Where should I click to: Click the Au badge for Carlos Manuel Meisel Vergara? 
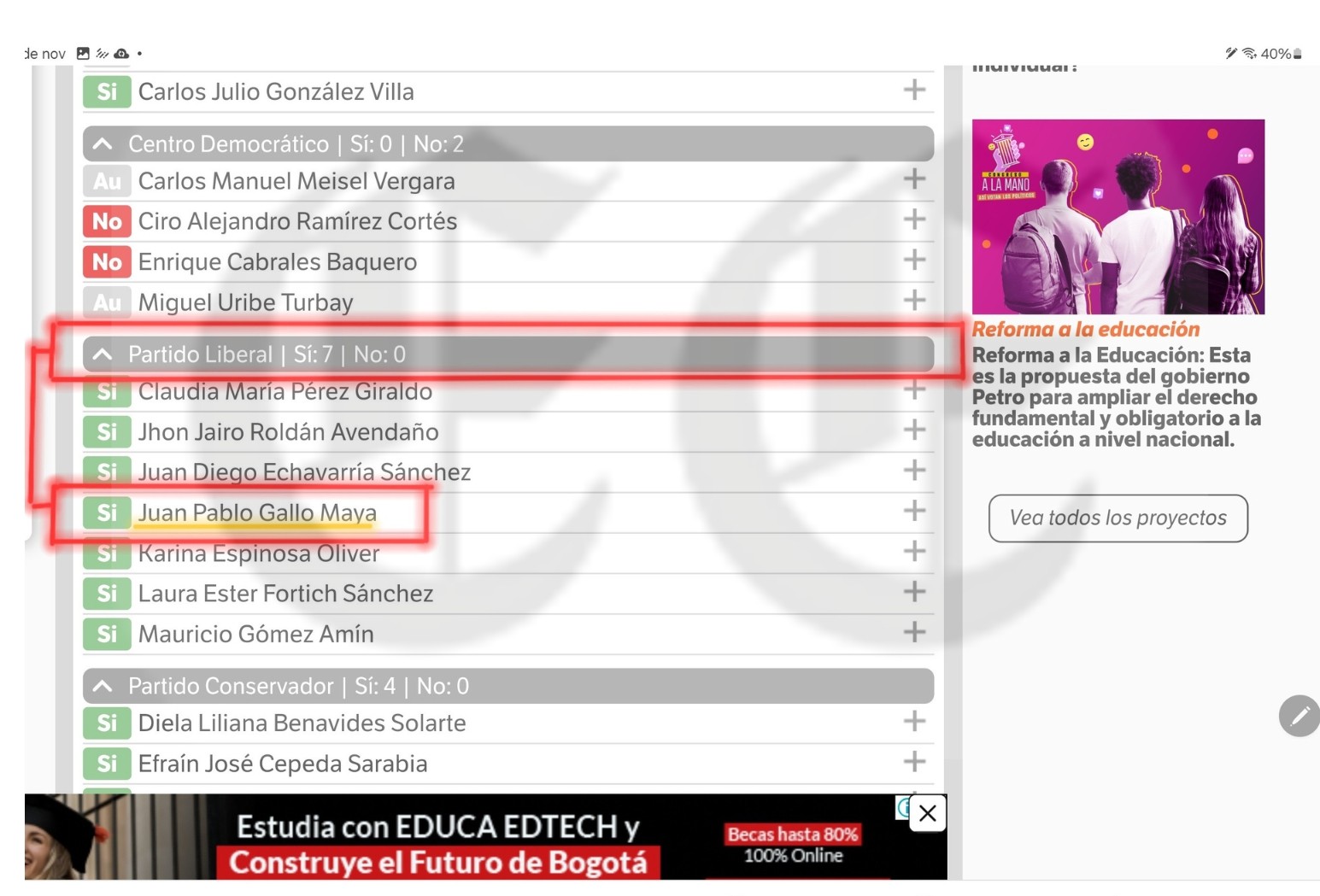[107, 181]
